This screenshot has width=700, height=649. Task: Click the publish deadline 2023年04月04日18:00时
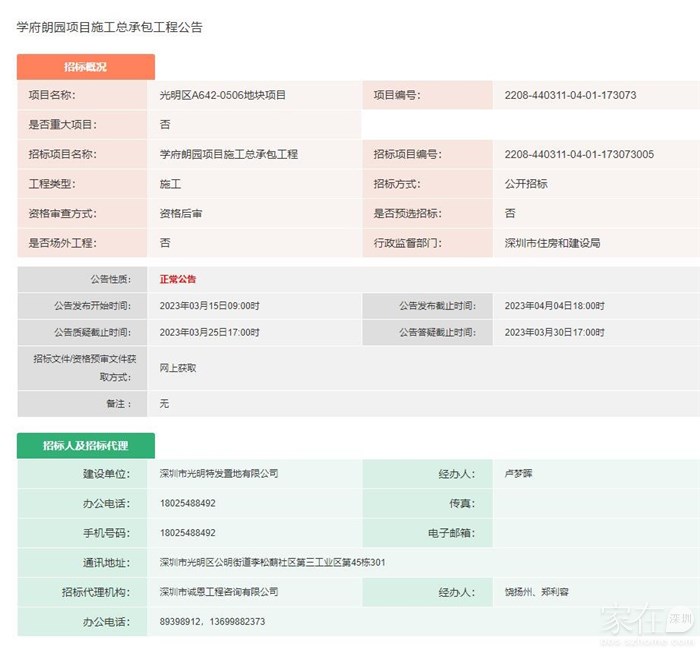554,306
